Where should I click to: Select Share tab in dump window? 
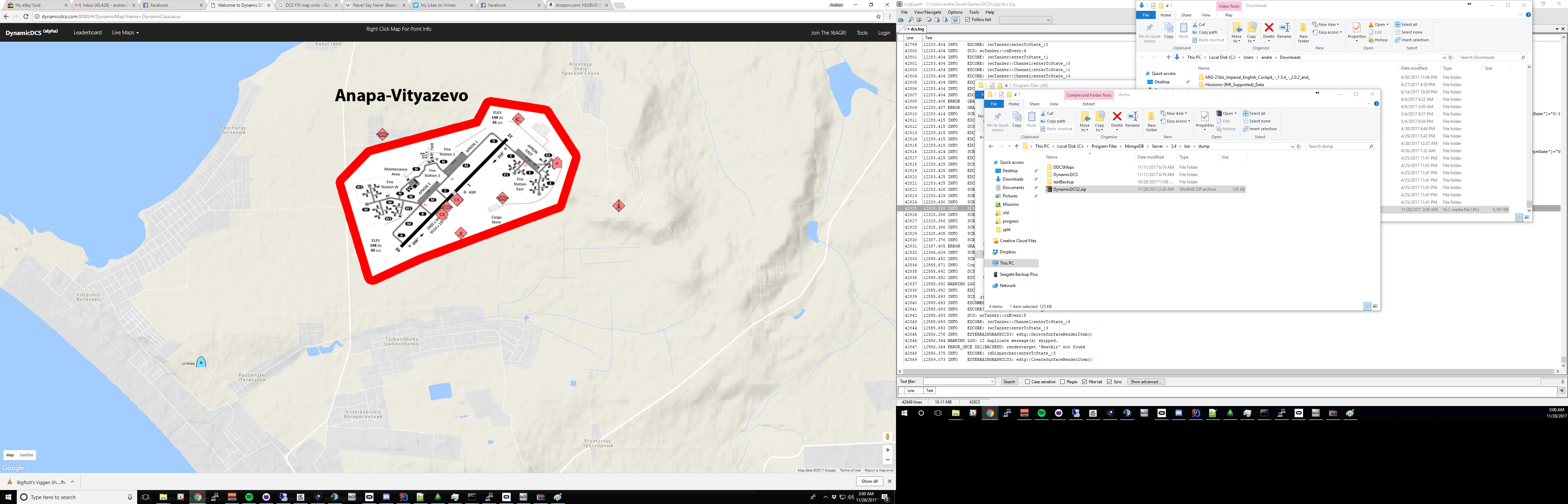[x=1034, y=104]
